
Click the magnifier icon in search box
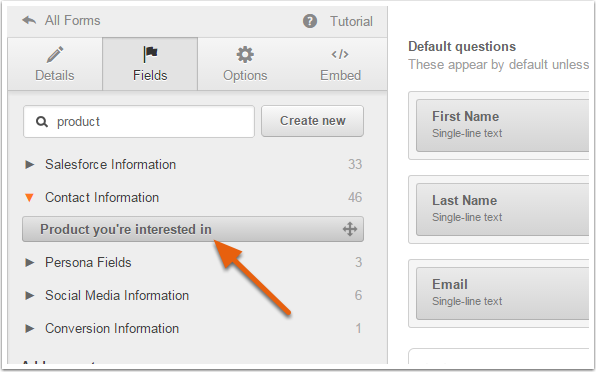(x=42, y=122)
